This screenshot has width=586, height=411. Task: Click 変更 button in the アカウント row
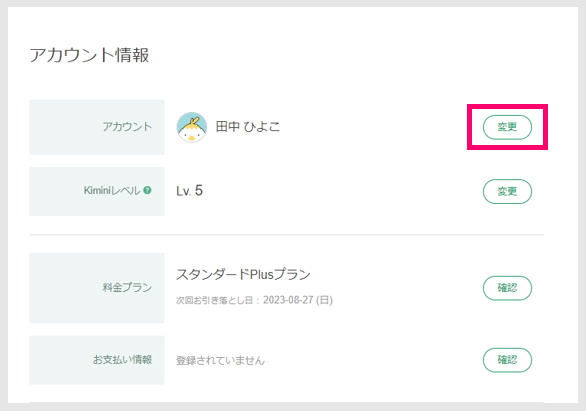pyautogui.click(x=507, y=127)
